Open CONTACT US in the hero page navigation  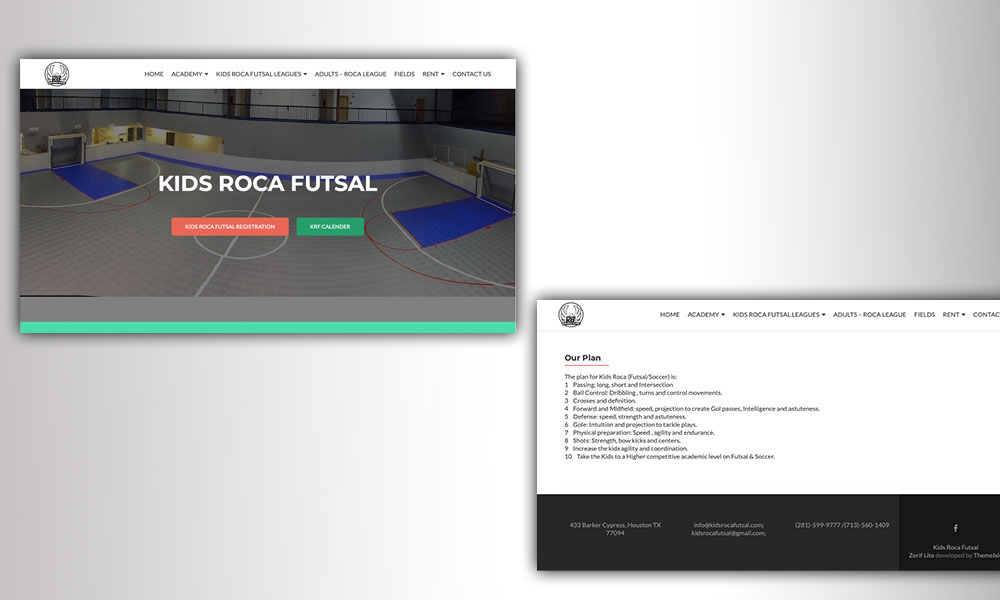click(x=471, y=74)
